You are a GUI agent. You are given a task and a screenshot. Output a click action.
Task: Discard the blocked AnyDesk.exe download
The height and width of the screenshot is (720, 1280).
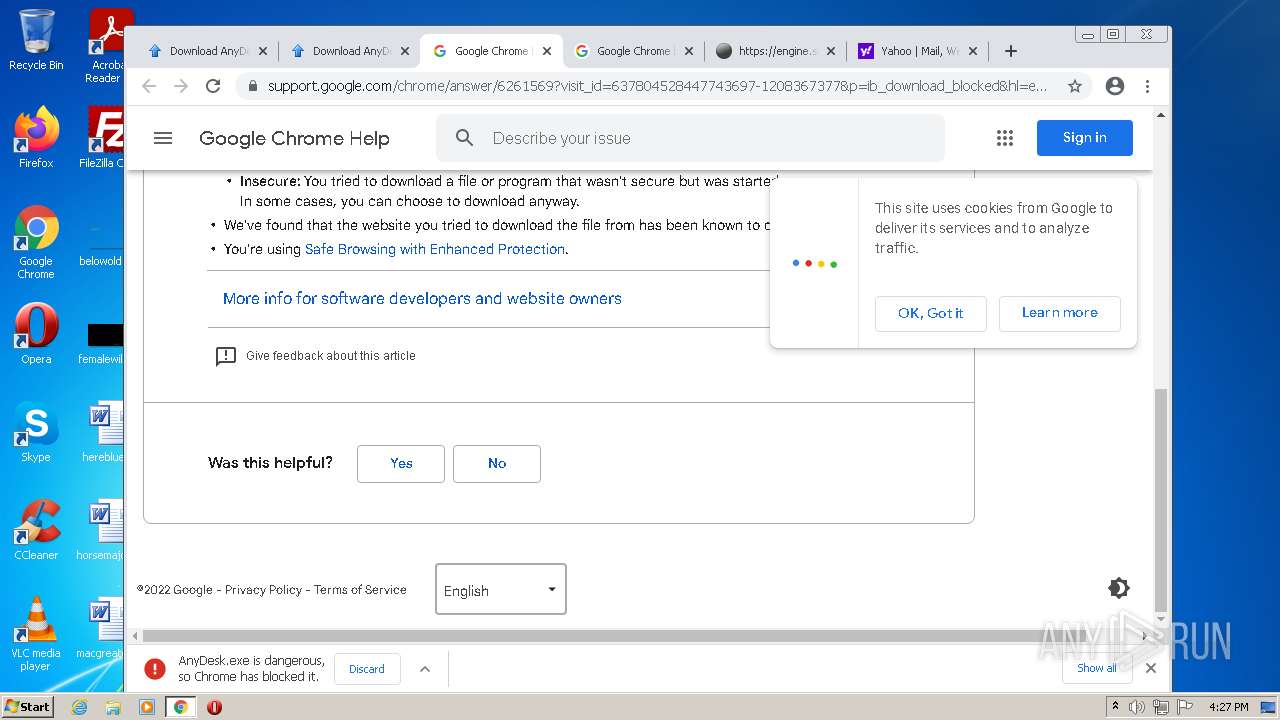point(367,669)
